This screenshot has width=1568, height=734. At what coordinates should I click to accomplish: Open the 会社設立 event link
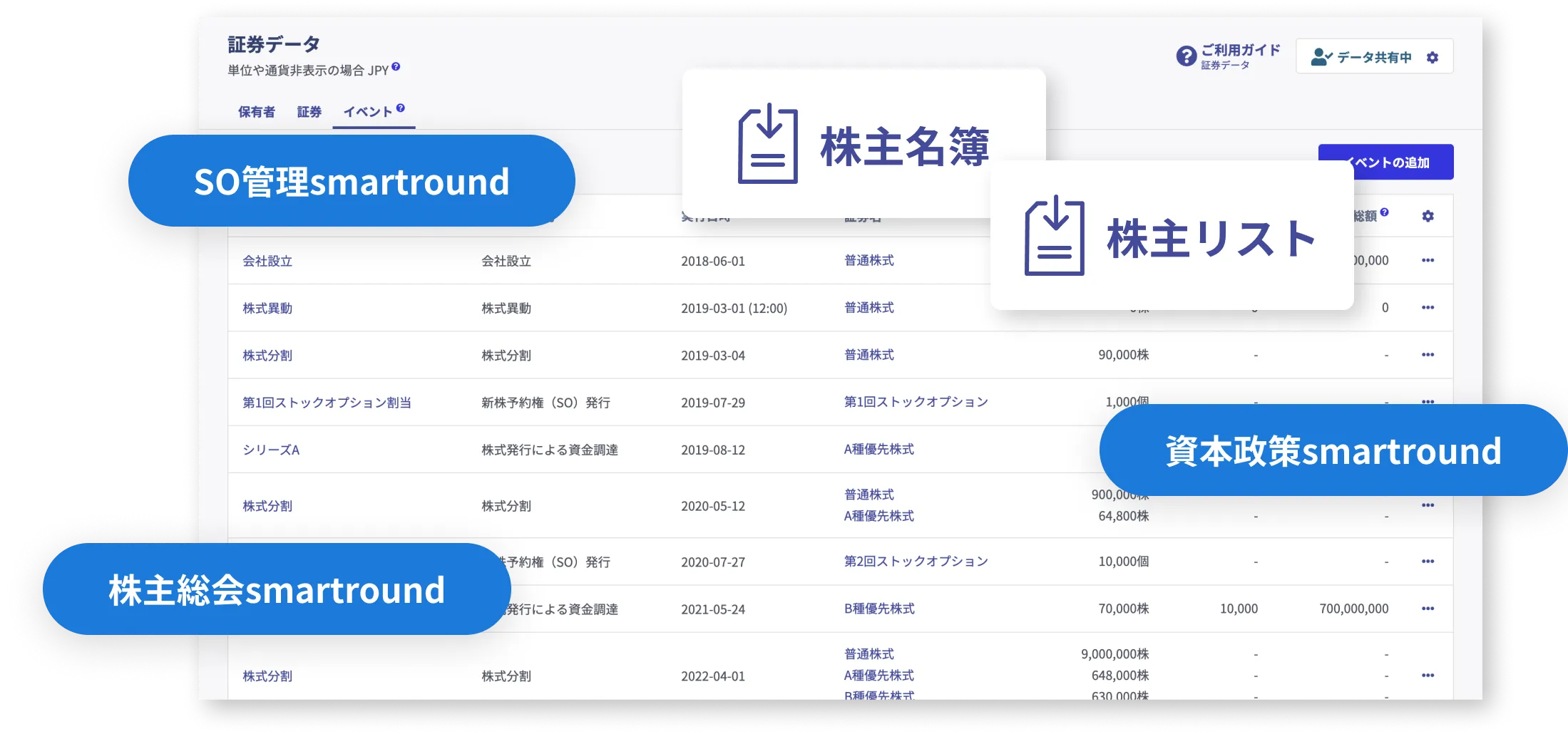click(267, 261)
